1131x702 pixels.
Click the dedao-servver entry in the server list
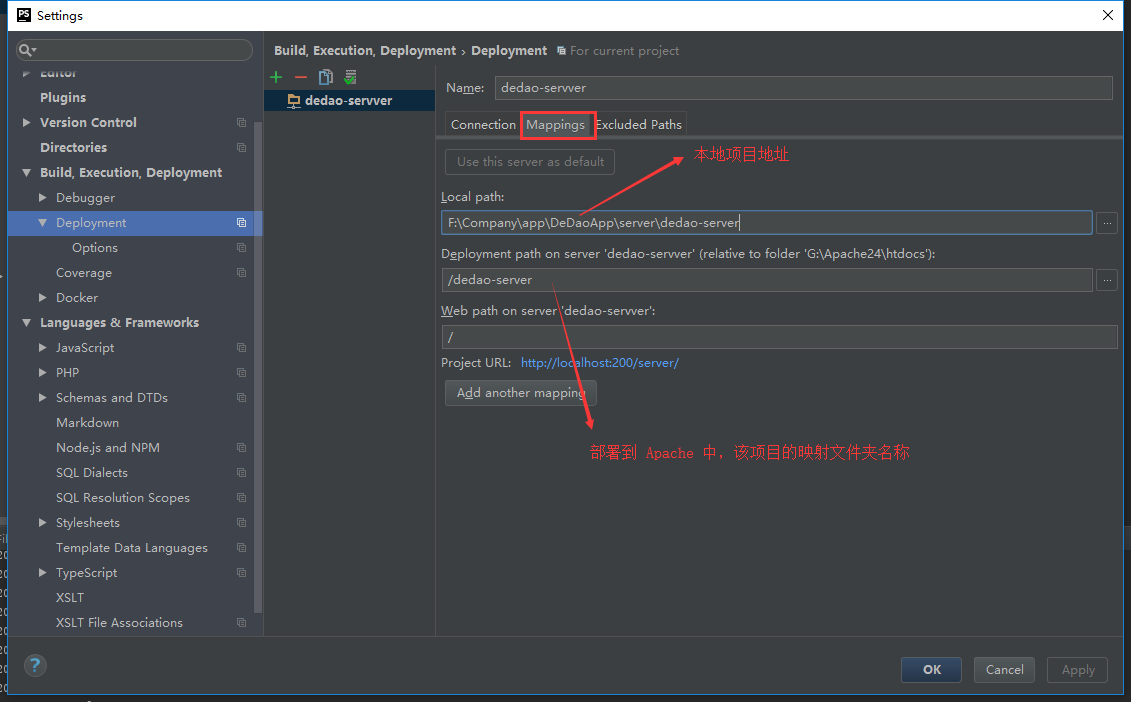point(349,100)
